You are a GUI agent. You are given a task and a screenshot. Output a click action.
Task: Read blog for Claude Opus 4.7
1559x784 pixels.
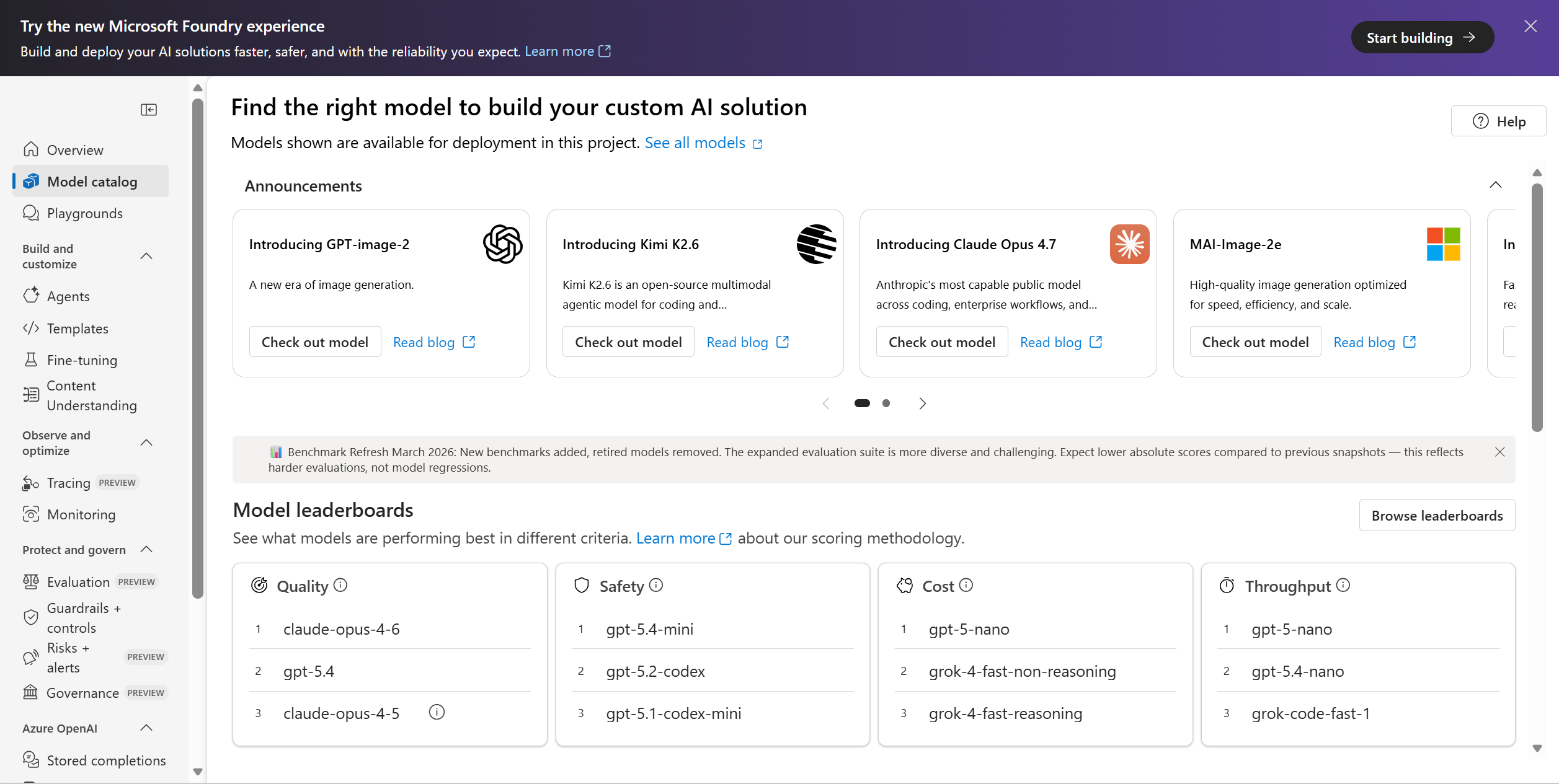(1061, 342)
